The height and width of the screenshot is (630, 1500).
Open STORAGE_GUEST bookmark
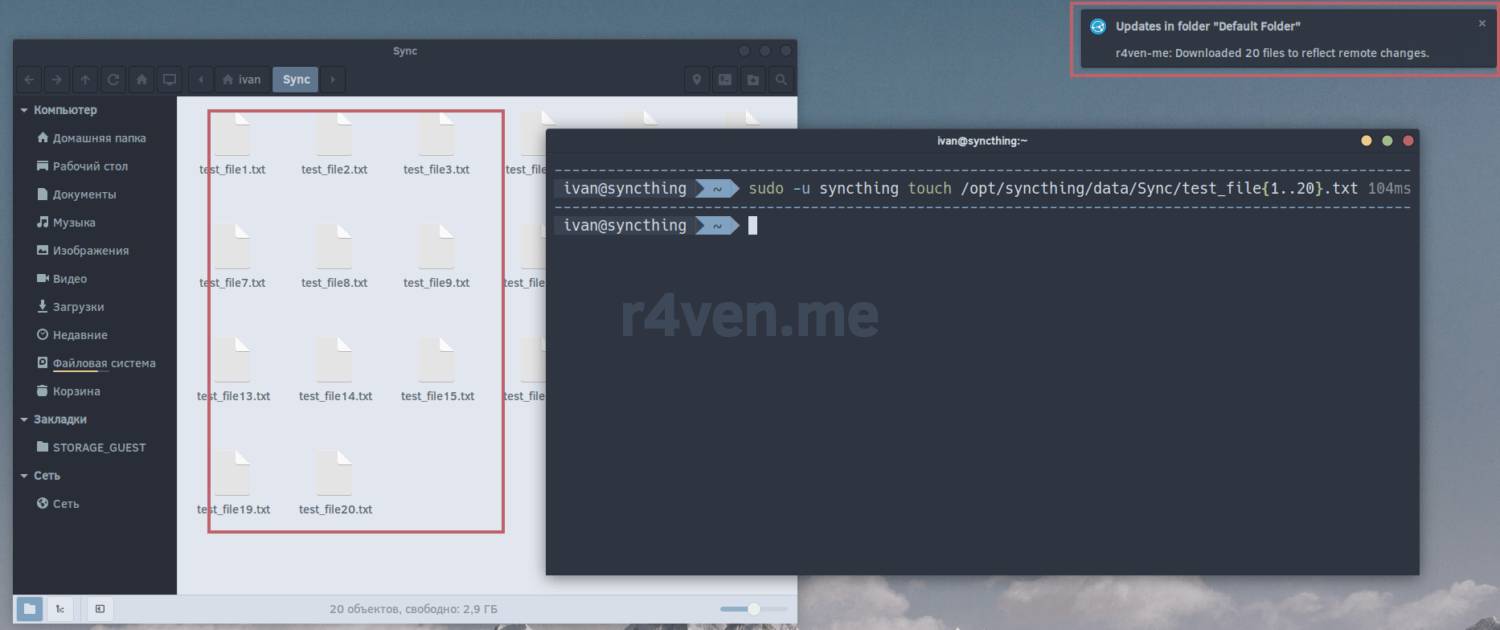98,448
